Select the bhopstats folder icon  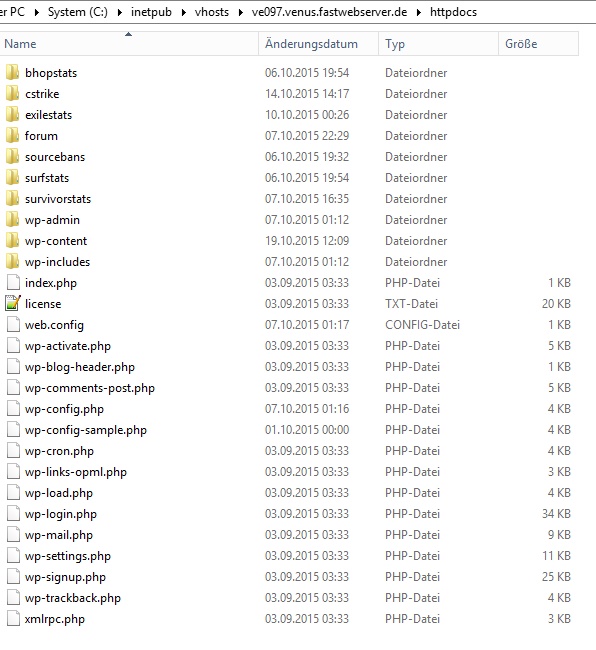click(x=12, y=73)
